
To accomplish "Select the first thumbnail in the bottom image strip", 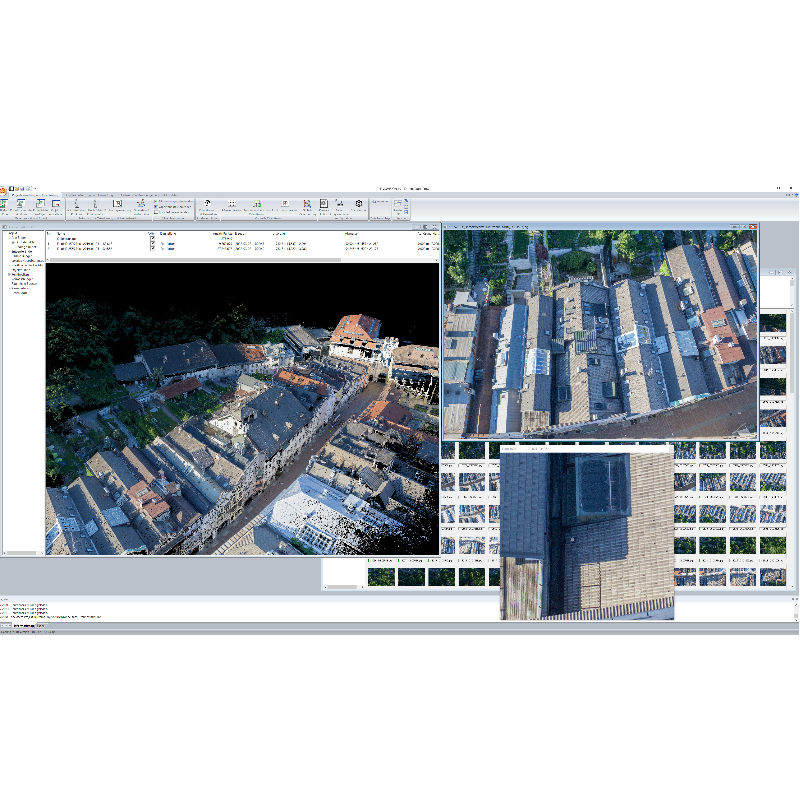I will (x=380, y=576).
